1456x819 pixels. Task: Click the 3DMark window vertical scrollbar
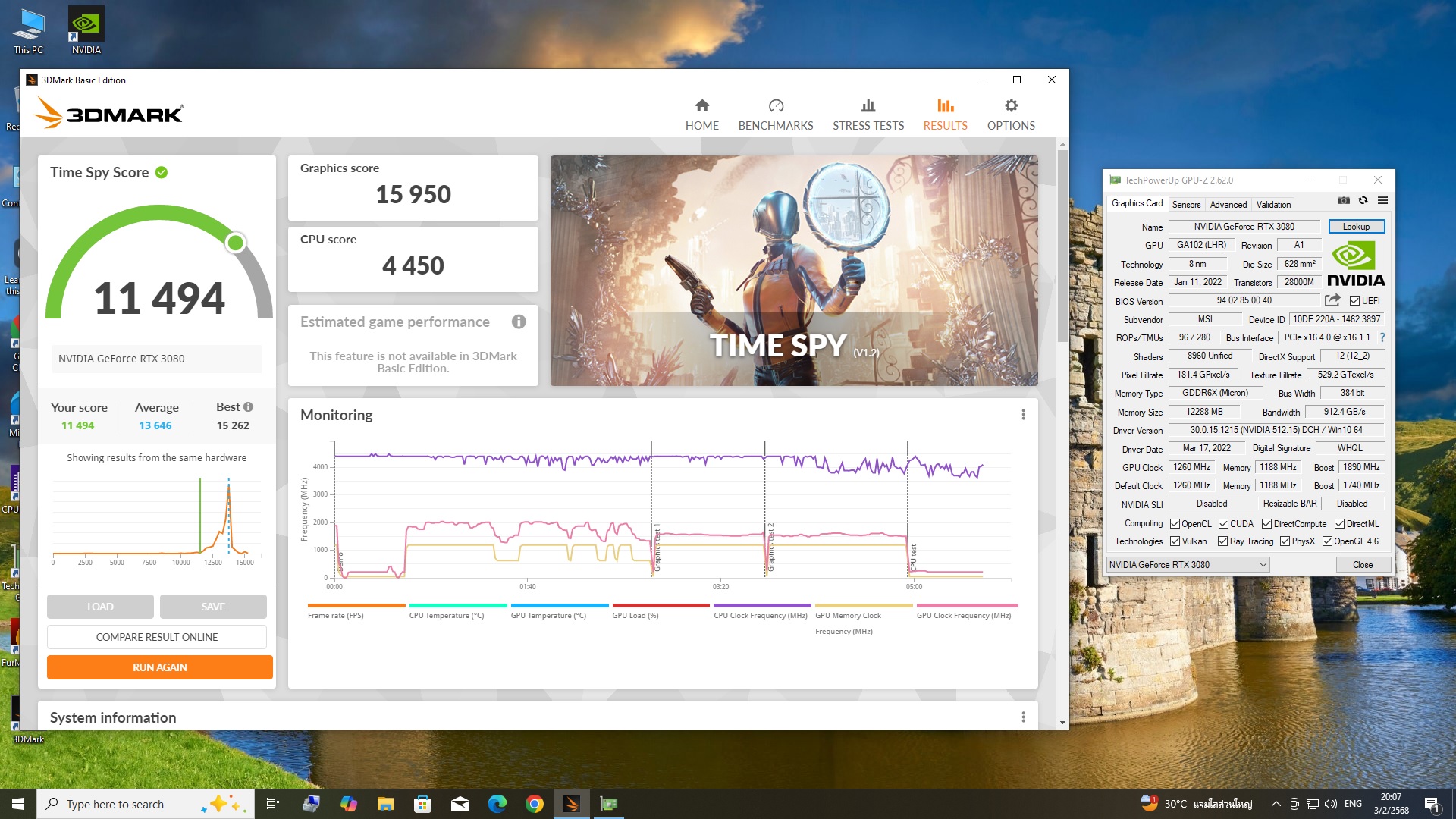(1062, 243)
